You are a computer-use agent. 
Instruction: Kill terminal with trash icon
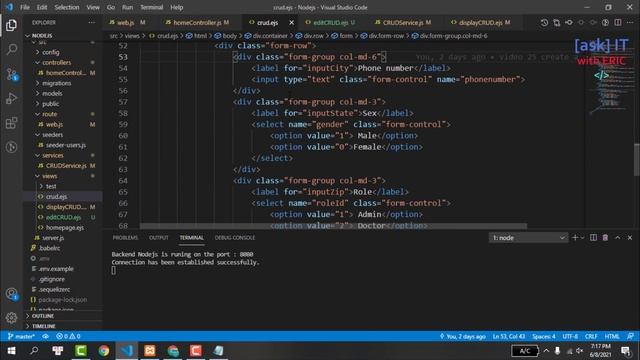pyautogui.click(x=605, y=238)
